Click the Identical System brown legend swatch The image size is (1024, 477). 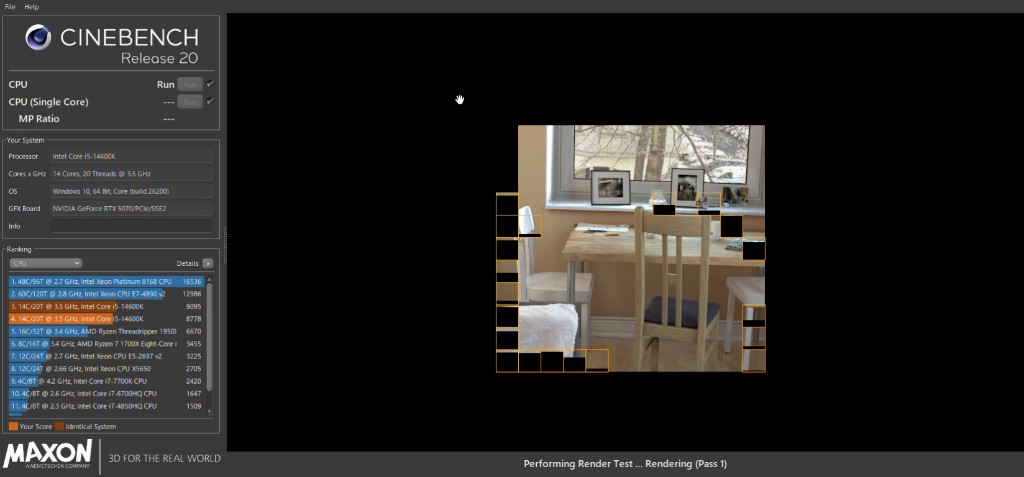pos(59,427)
